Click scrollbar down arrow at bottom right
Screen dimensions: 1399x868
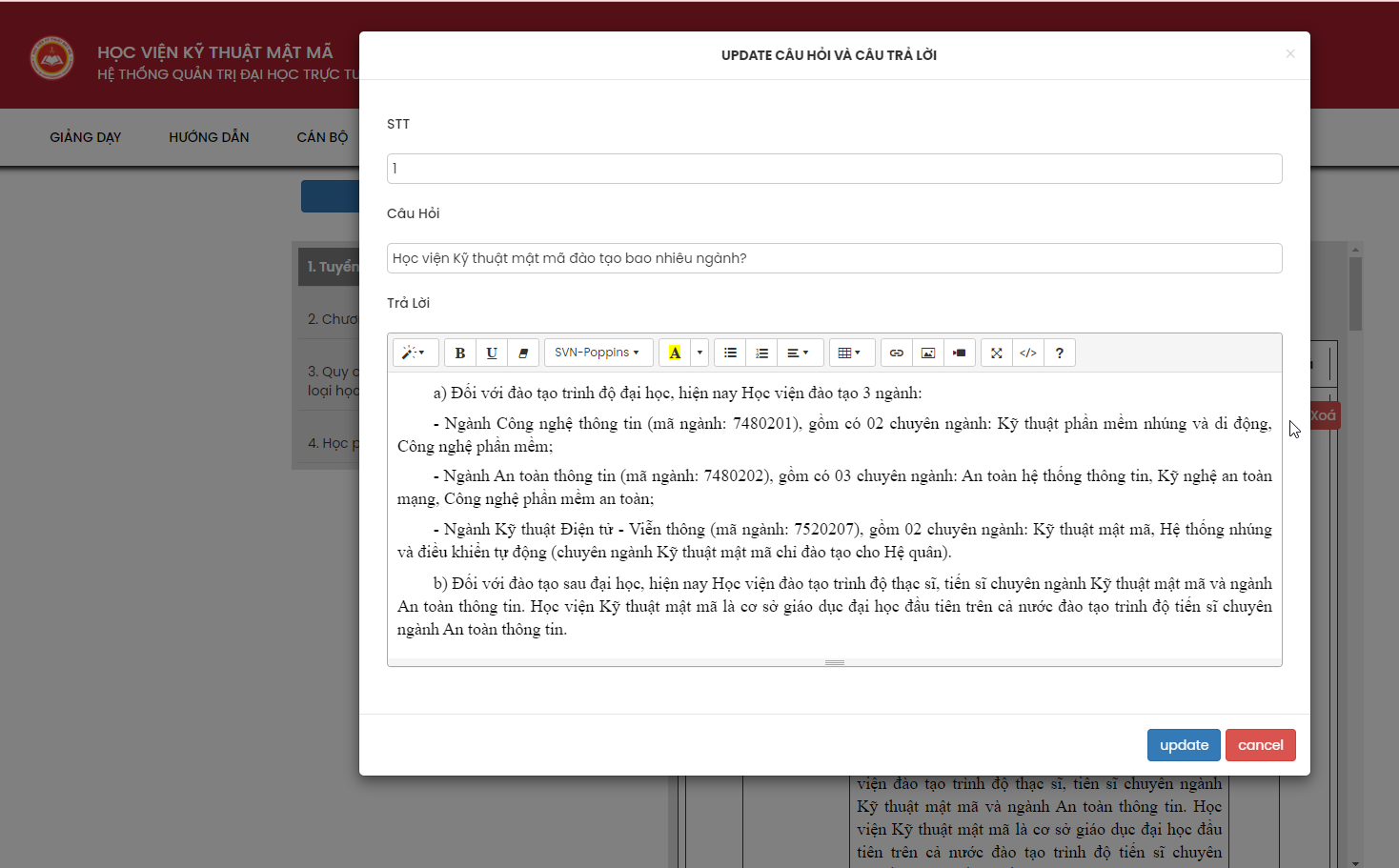(1355, 862)
